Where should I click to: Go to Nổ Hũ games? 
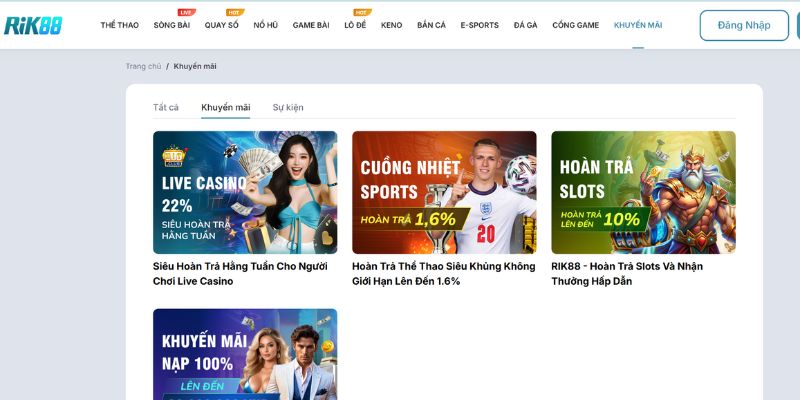coord(265,25)
